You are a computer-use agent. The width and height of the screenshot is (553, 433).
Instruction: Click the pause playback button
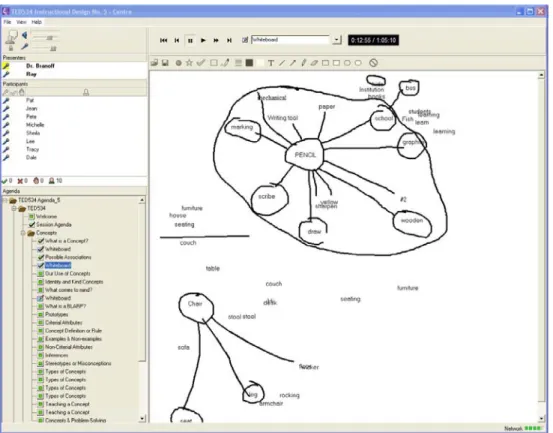click(x=190, y=41)
